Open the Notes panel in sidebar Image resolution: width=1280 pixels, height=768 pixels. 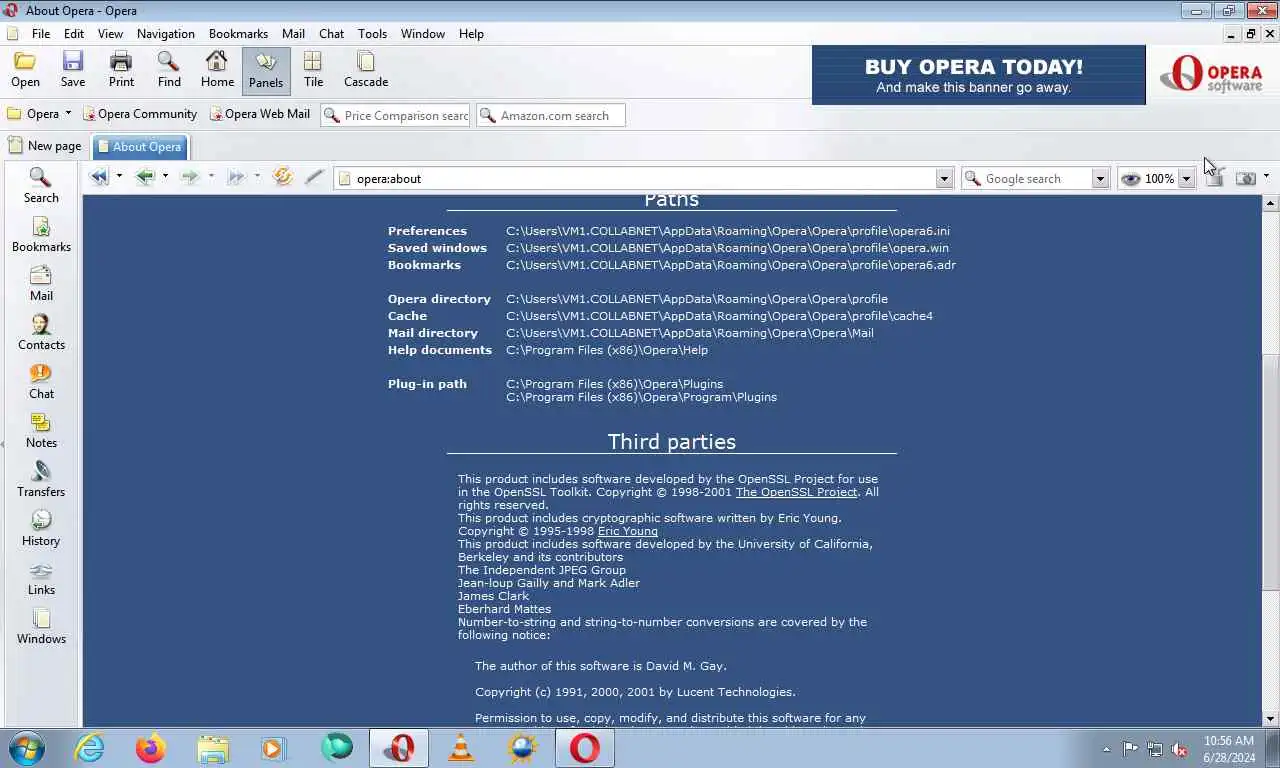pyautogui.click(x=41, y=431)
